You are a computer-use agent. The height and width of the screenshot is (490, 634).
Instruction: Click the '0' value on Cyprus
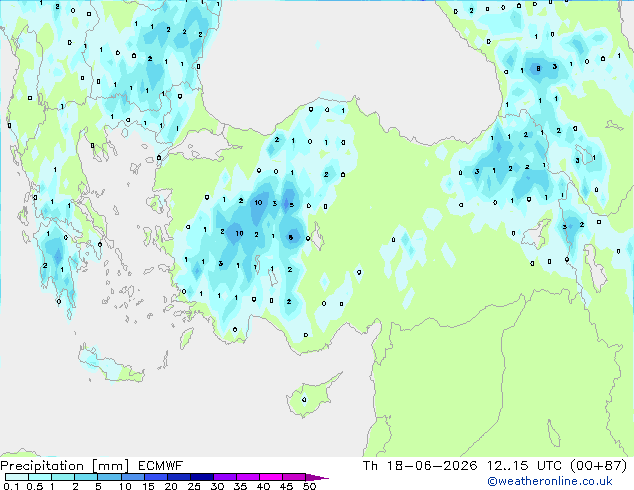click(x=304, y=400)
